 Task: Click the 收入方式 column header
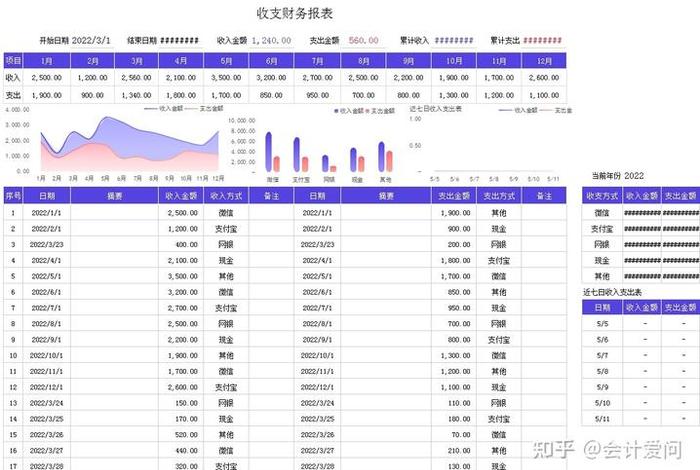pos(226,196)
